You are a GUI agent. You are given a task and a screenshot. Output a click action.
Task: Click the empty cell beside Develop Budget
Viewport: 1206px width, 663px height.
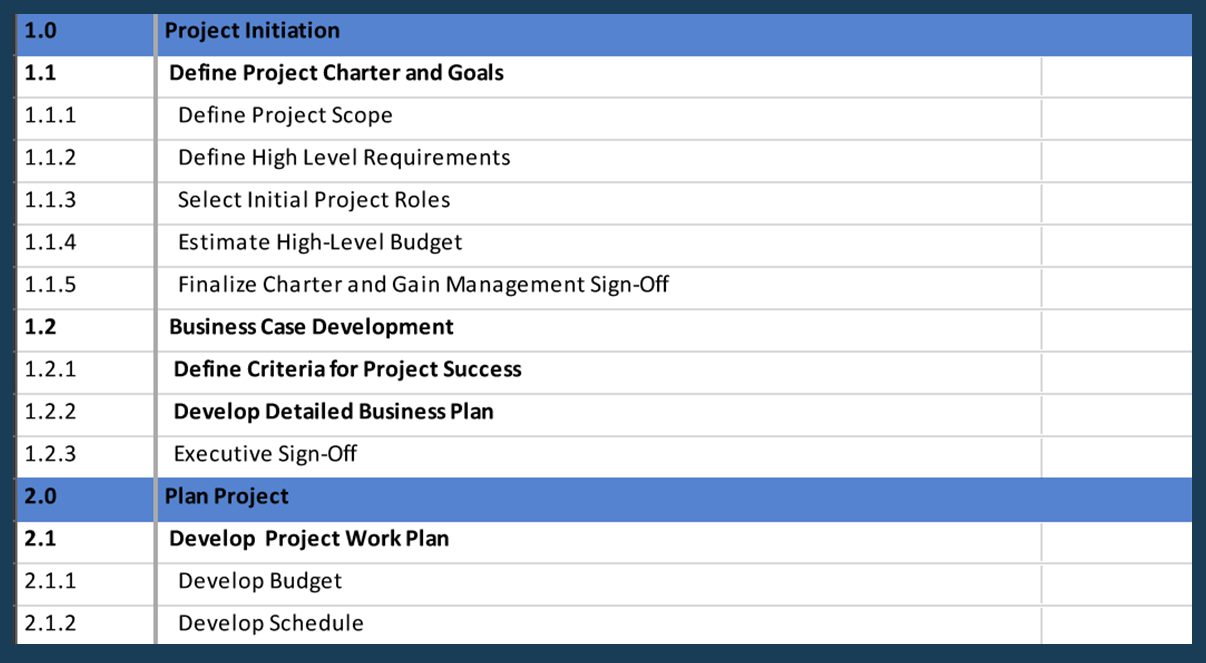pyautogui.click(x=1117, y=581)
